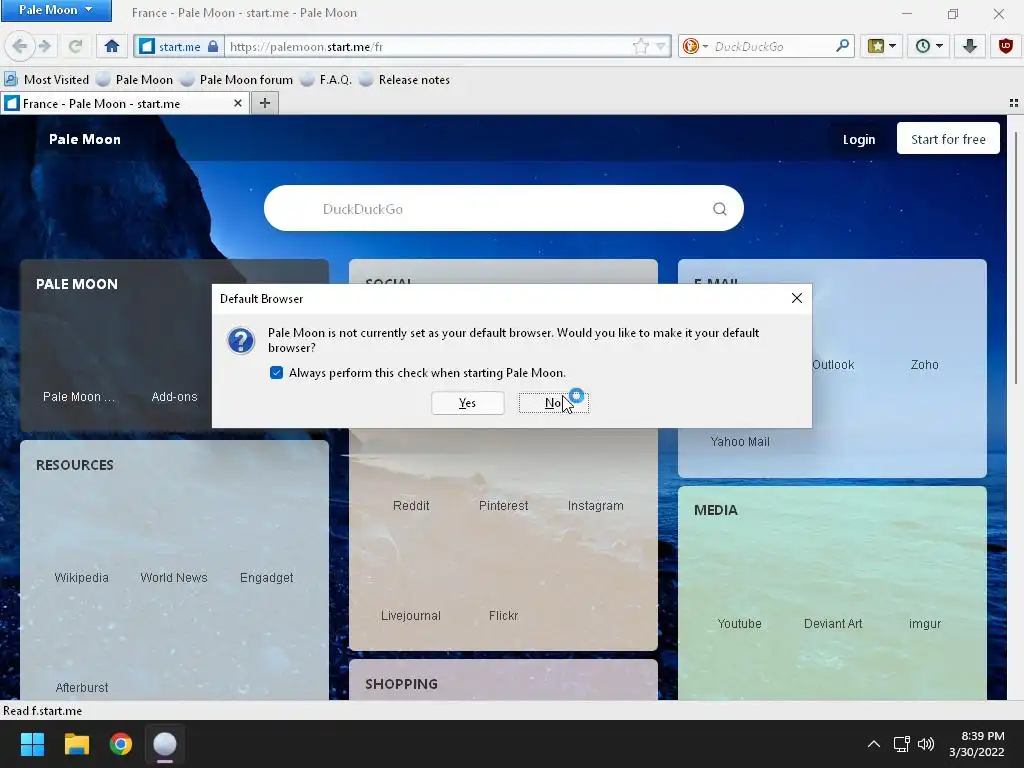
Task: Click the Pale Moon page header title
Action: [x=85, y=139]
